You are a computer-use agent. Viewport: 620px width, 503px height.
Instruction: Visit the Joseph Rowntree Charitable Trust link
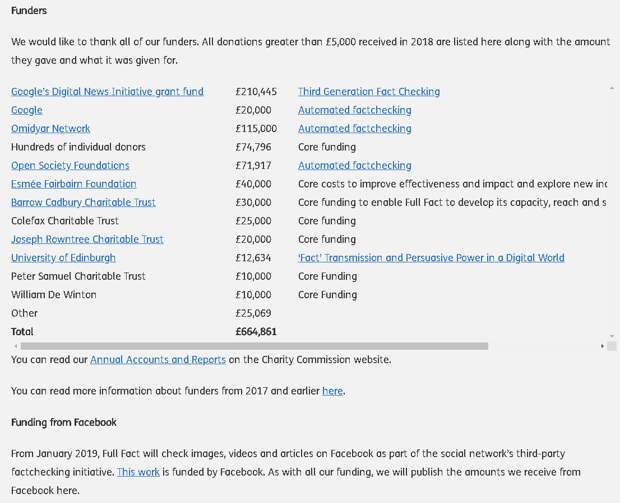(x=87, y=240)
